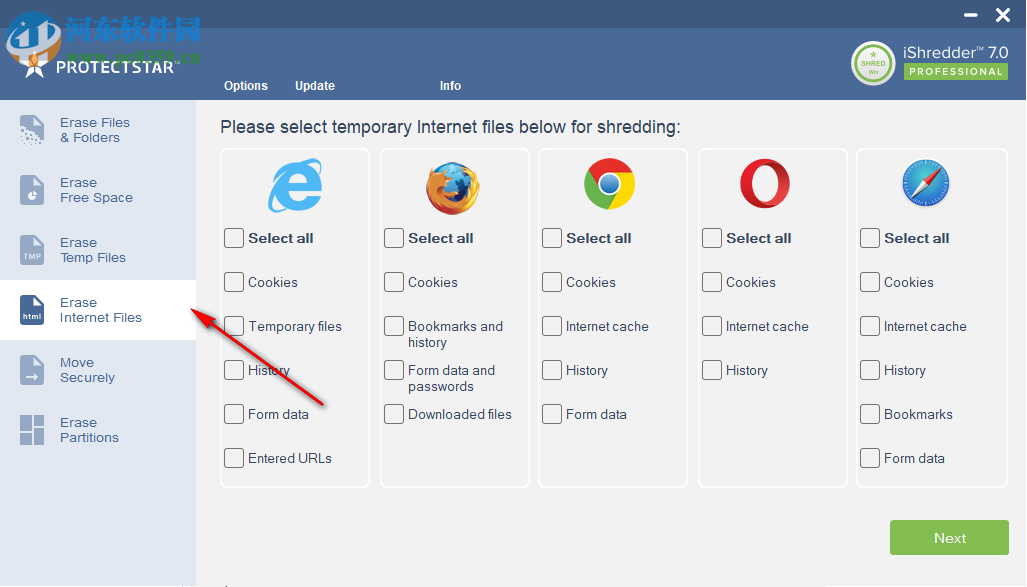Switch to Move Securely tab
This screenshot has width=1027, height=587.
click(87, 370)
